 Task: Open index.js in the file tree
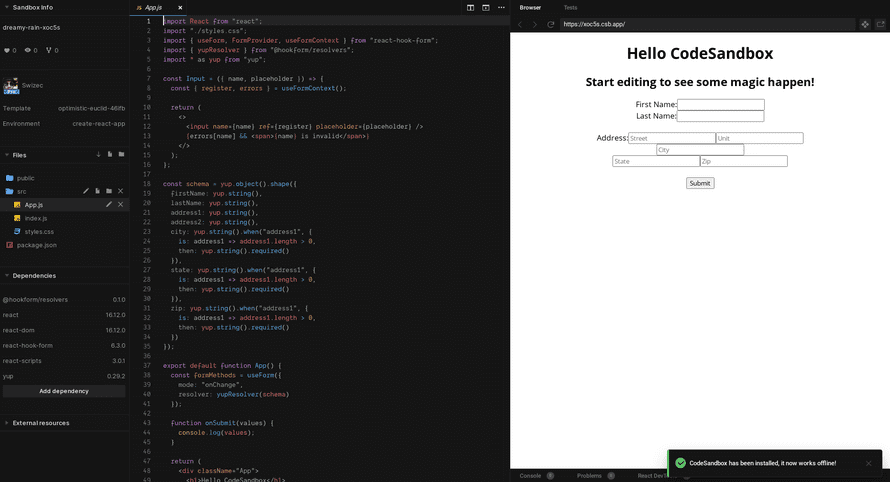click(36, 218)
